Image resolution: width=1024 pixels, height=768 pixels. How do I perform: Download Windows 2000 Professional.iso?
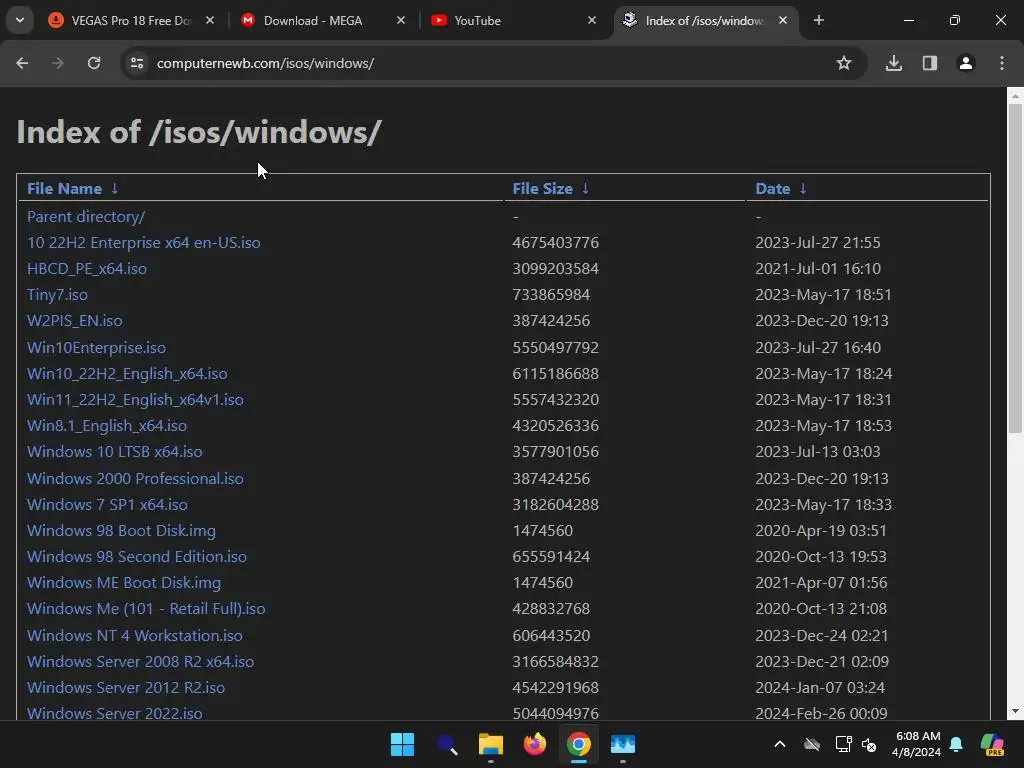(135, 479)
